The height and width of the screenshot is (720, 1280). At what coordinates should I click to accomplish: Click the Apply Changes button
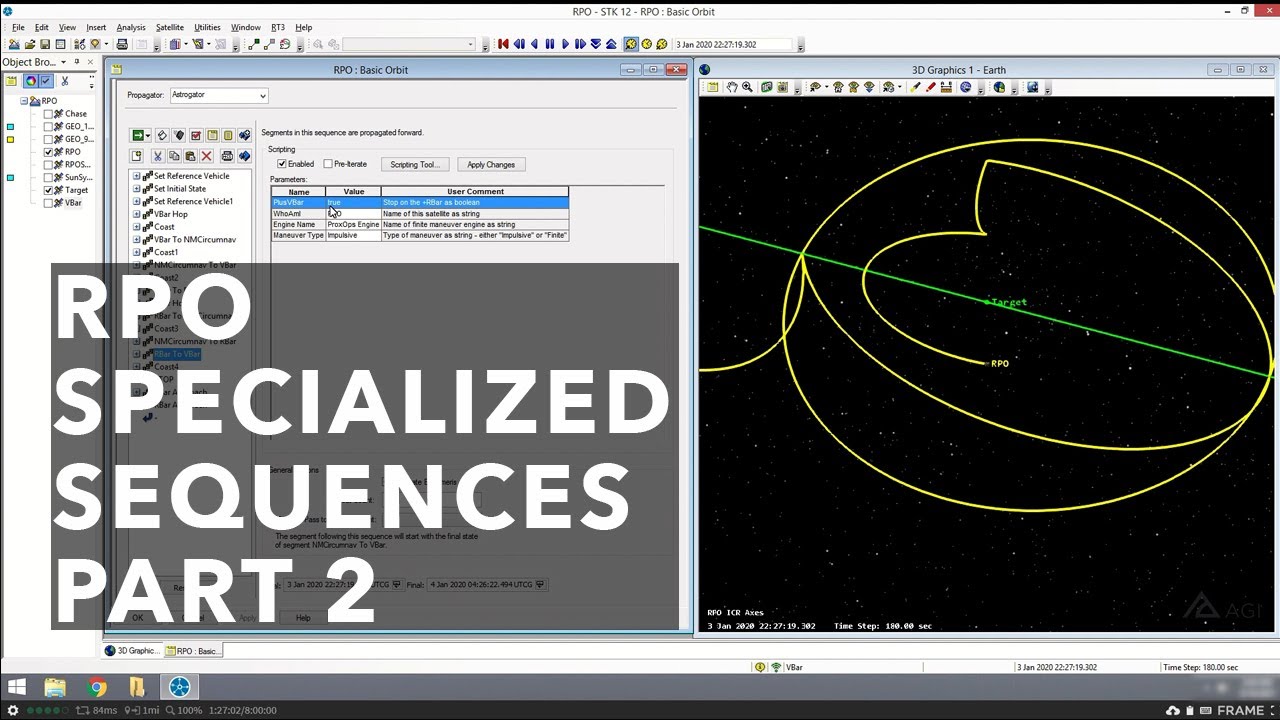(491, 164)
